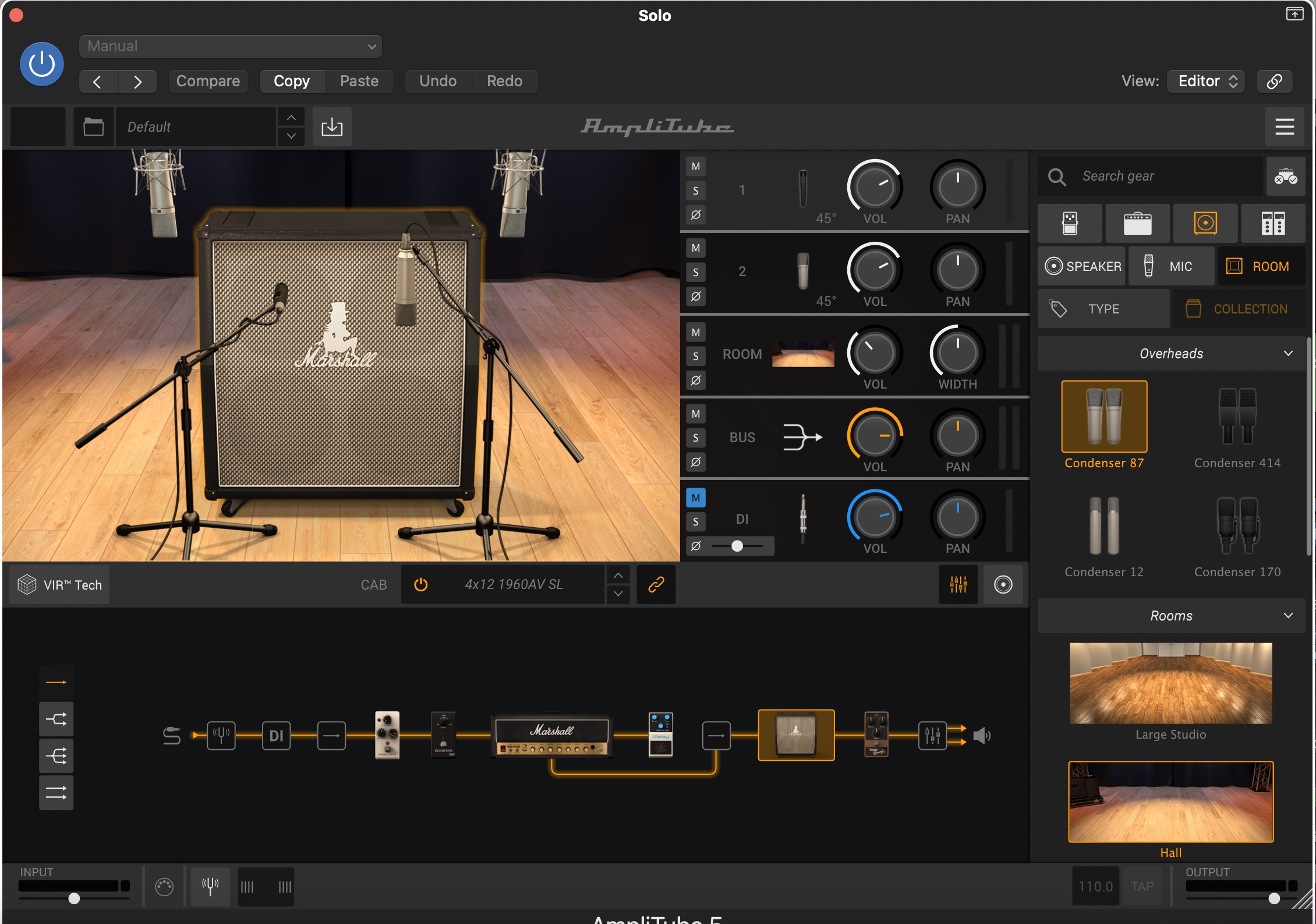Click the speaker view circle icon
The image size is (1316, 924).
pos(1003,584)
